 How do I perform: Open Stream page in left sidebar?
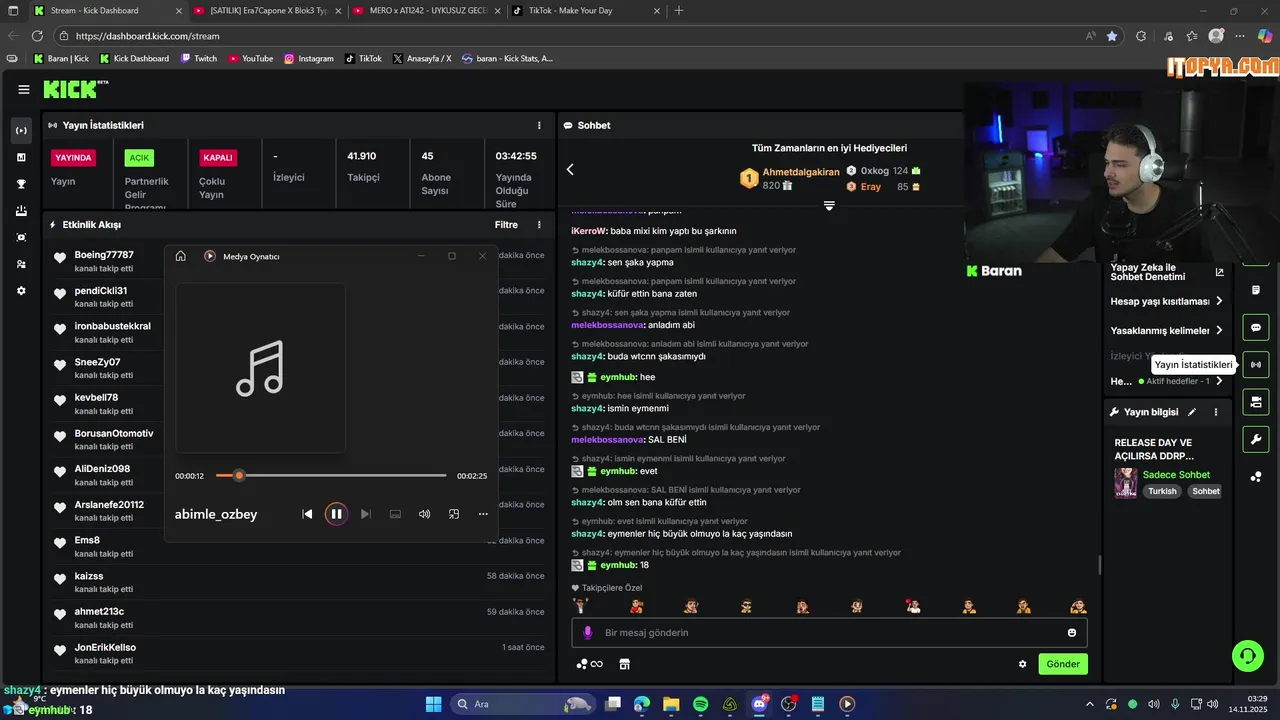(21, 130)
